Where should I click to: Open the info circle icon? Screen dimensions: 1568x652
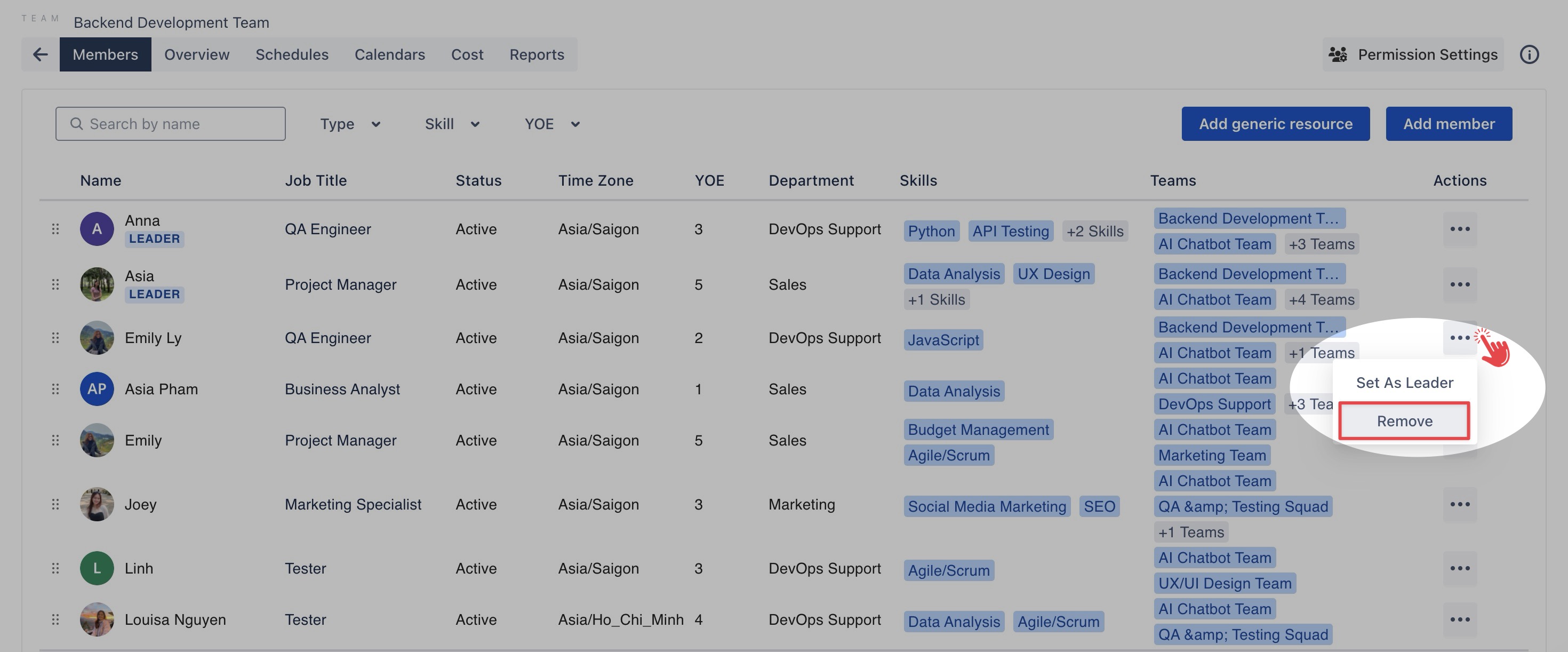point(1529,55)
